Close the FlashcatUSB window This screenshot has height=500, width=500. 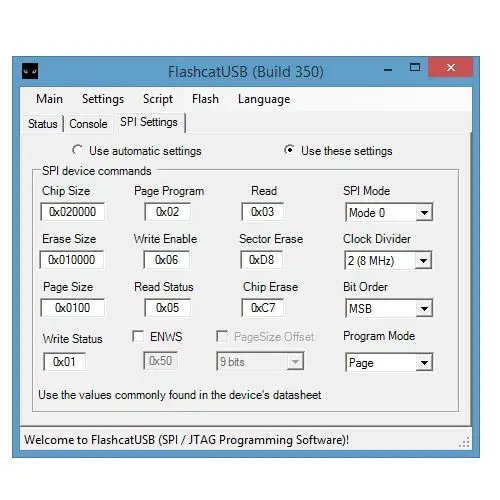tap(450, 67)
